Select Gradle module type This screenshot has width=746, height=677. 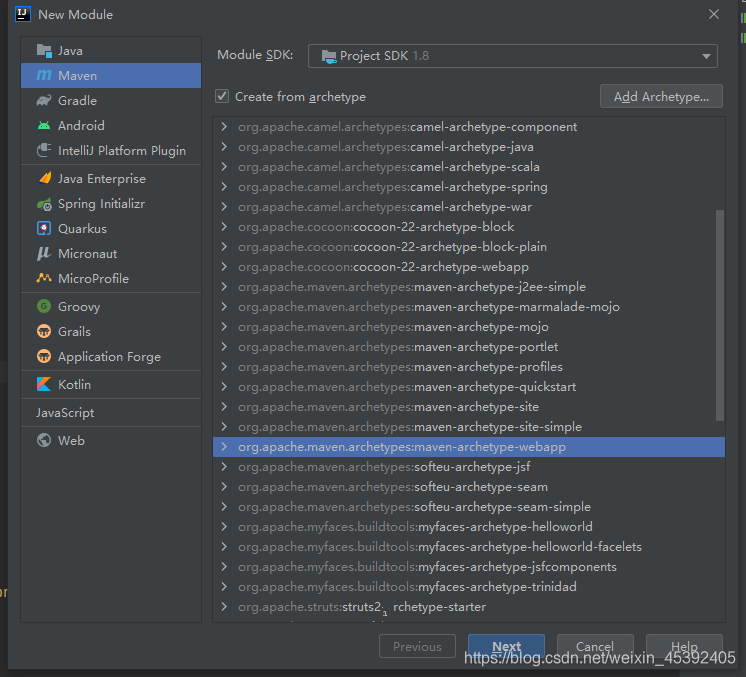(x=111, y=100)
